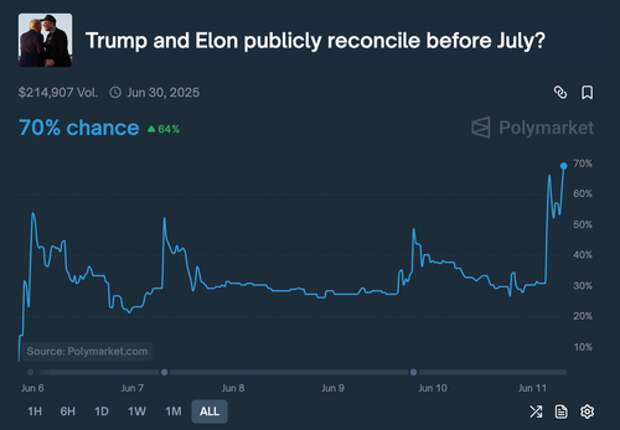Click the Polymarket logo watermark
The height and width of the screenshot is (430, 620).
(x=532, y=127)
